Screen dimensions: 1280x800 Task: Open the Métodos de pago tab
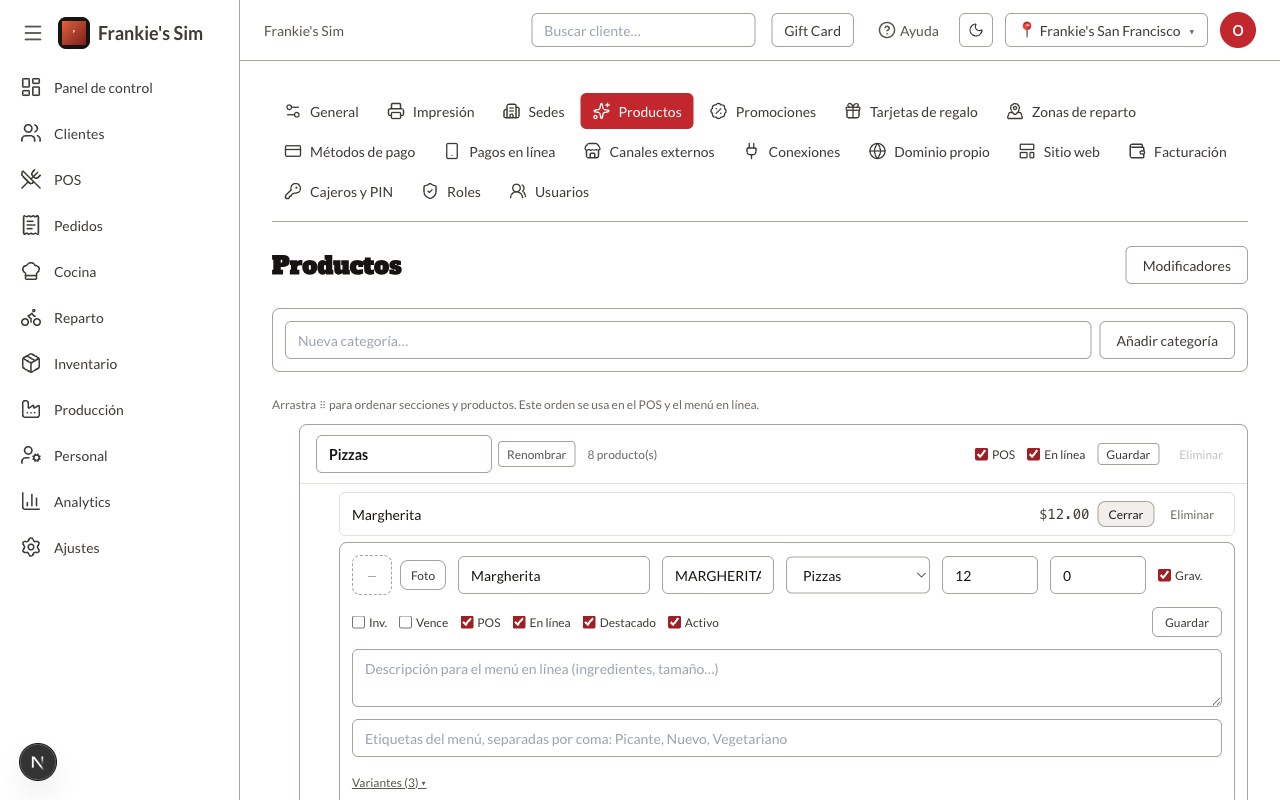[350, 152]
